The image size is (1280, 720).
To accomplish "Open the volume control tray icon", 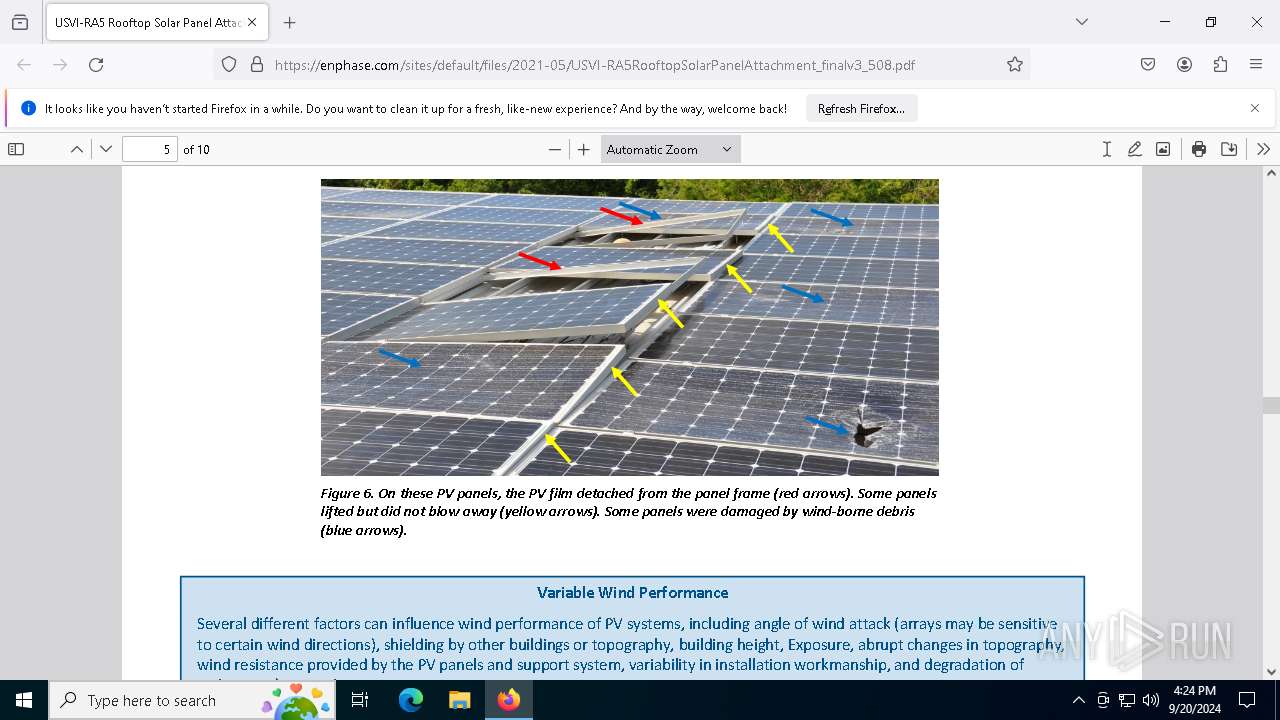I will point(1151,700).
